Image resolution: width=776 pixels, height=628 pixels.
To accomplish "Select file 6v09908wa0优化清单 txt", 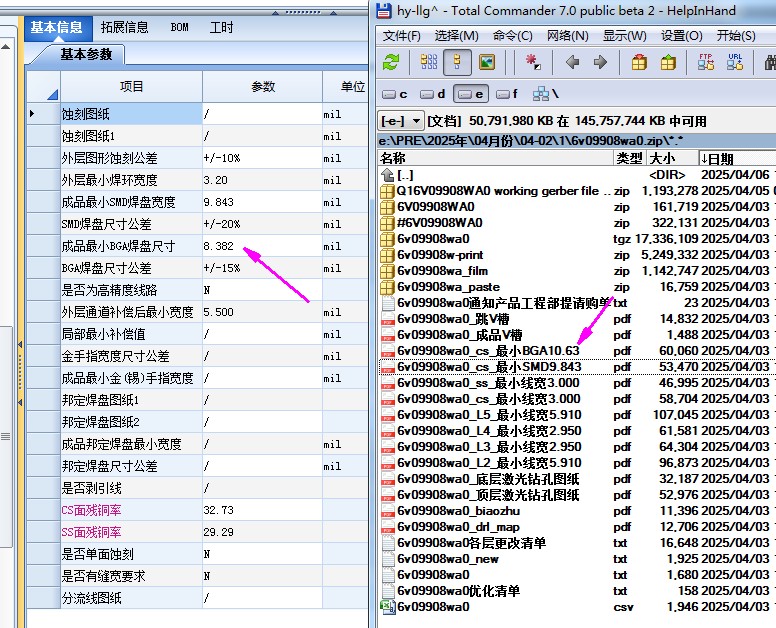I will pos(459,591).
